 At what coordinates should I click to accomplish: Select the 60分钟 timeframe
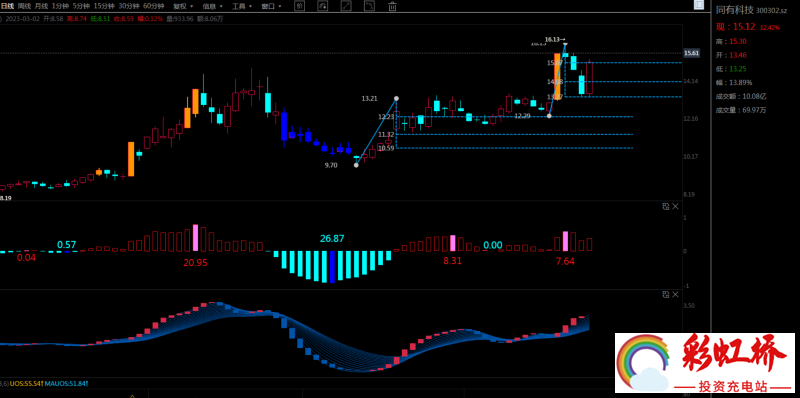(154, 6)
